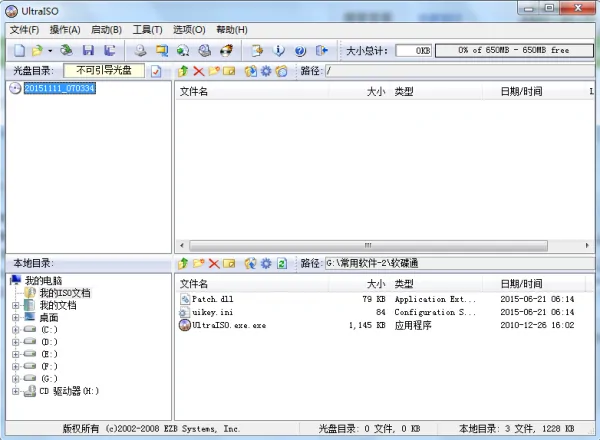Open the 帮助(H) menu

[232, 30]
